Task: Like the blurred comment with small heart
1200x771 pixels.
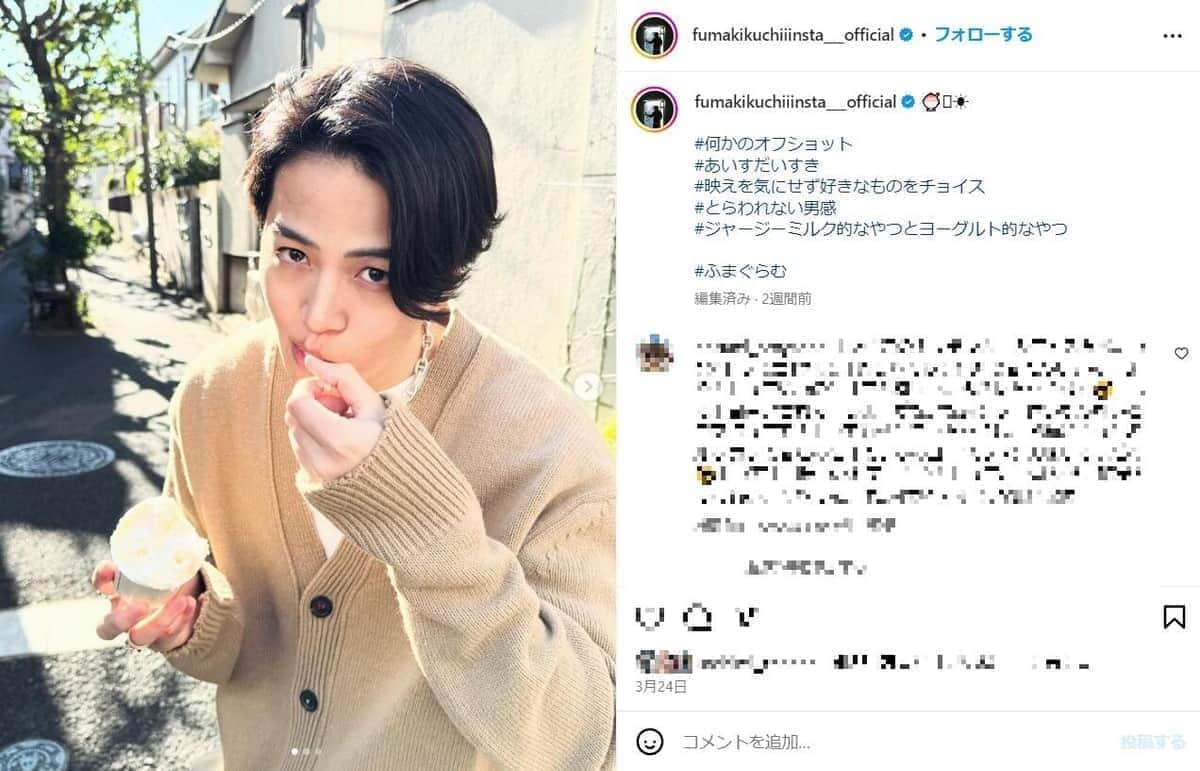Action: click(x=1181, y=353)
